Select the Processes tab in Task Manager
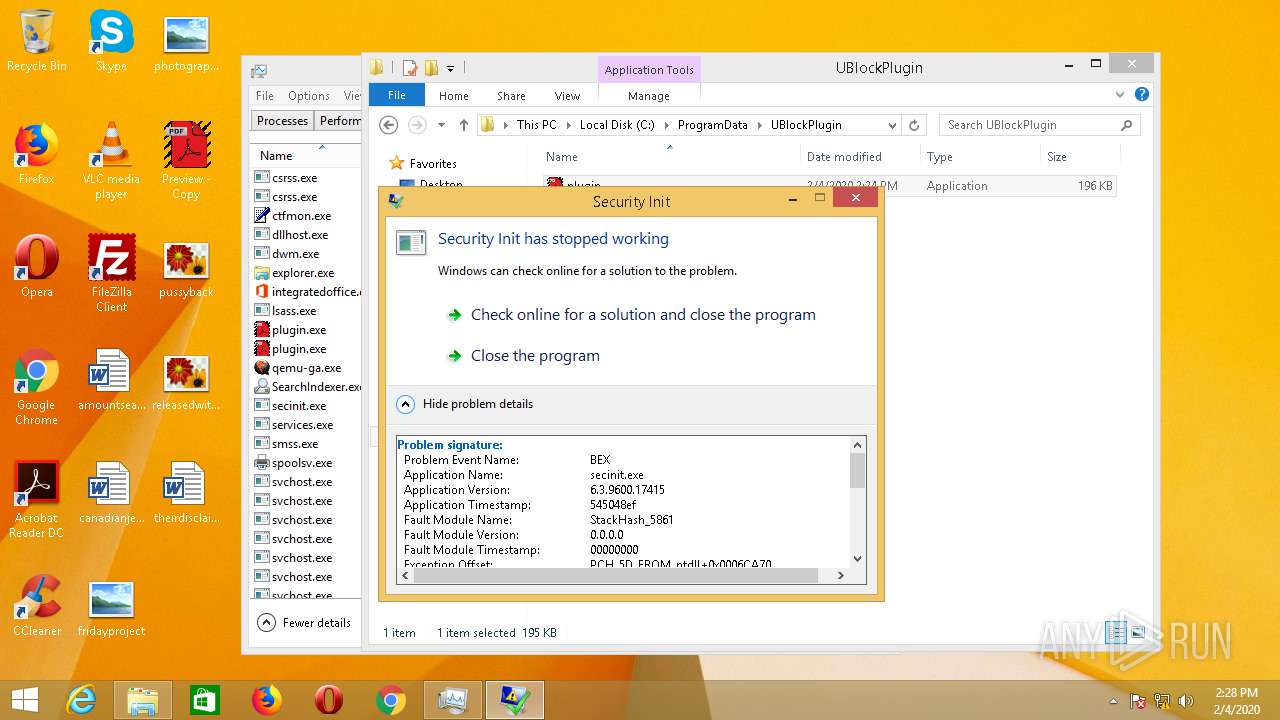 pos(282,121)
